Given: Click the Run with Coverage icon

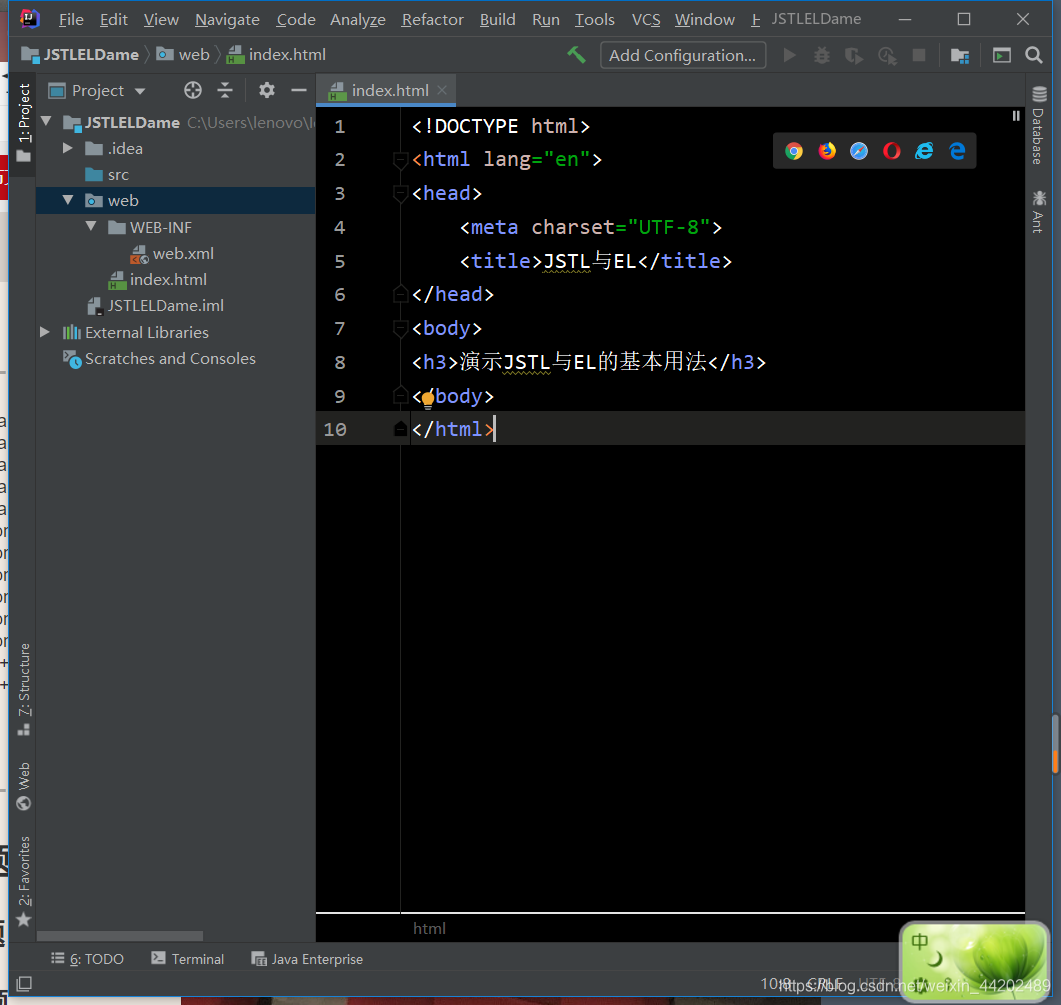Looking at the screenshot, I should pos(854,55).
